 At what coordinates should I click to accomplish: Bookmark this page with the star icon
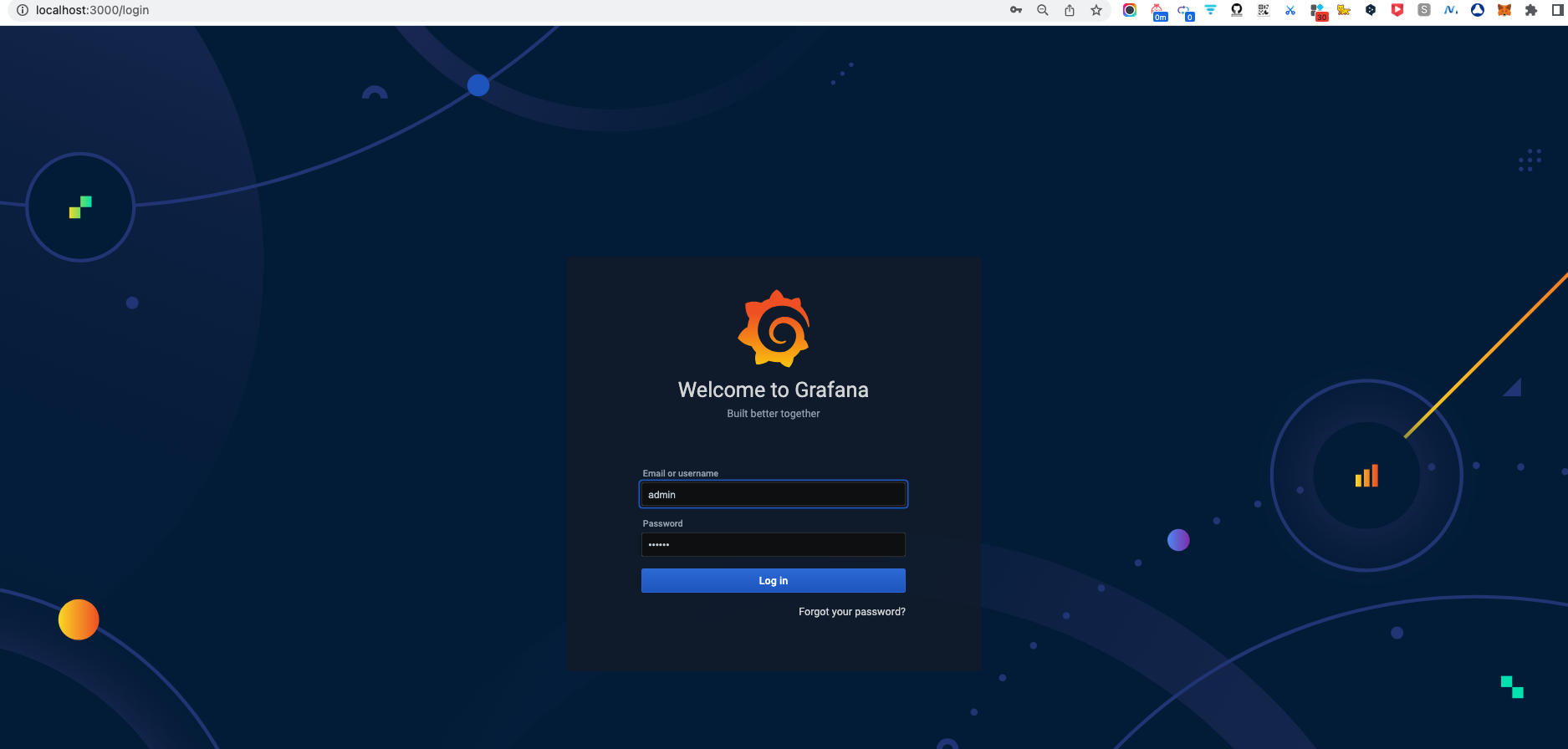pos(1096,10)
